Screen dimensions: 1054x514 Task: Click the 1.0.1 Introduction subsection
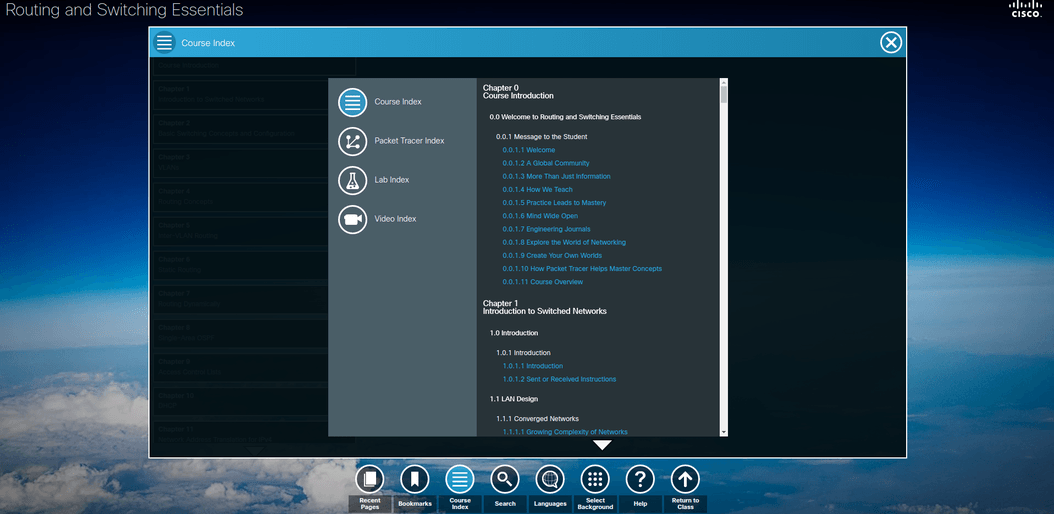(524, 353)
